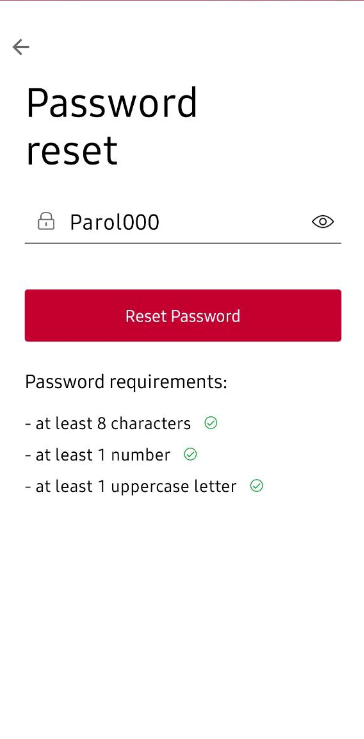Tap empty space between Parol000 and eye icon
The height and width of the screenshot is (739, 364).
pyautogui.click(x=236, y=222)
